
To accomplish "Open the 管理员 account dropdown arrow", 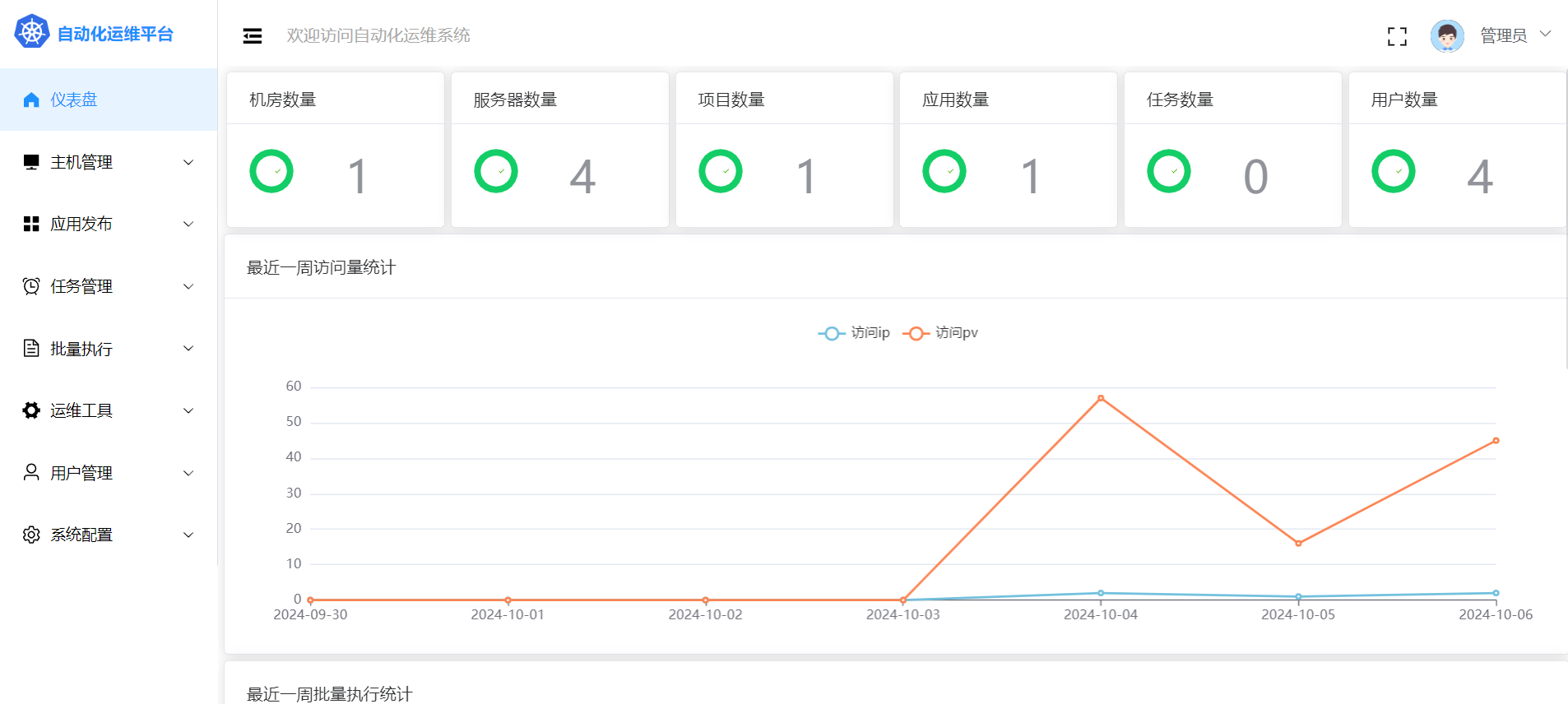I will point(1545,35).
